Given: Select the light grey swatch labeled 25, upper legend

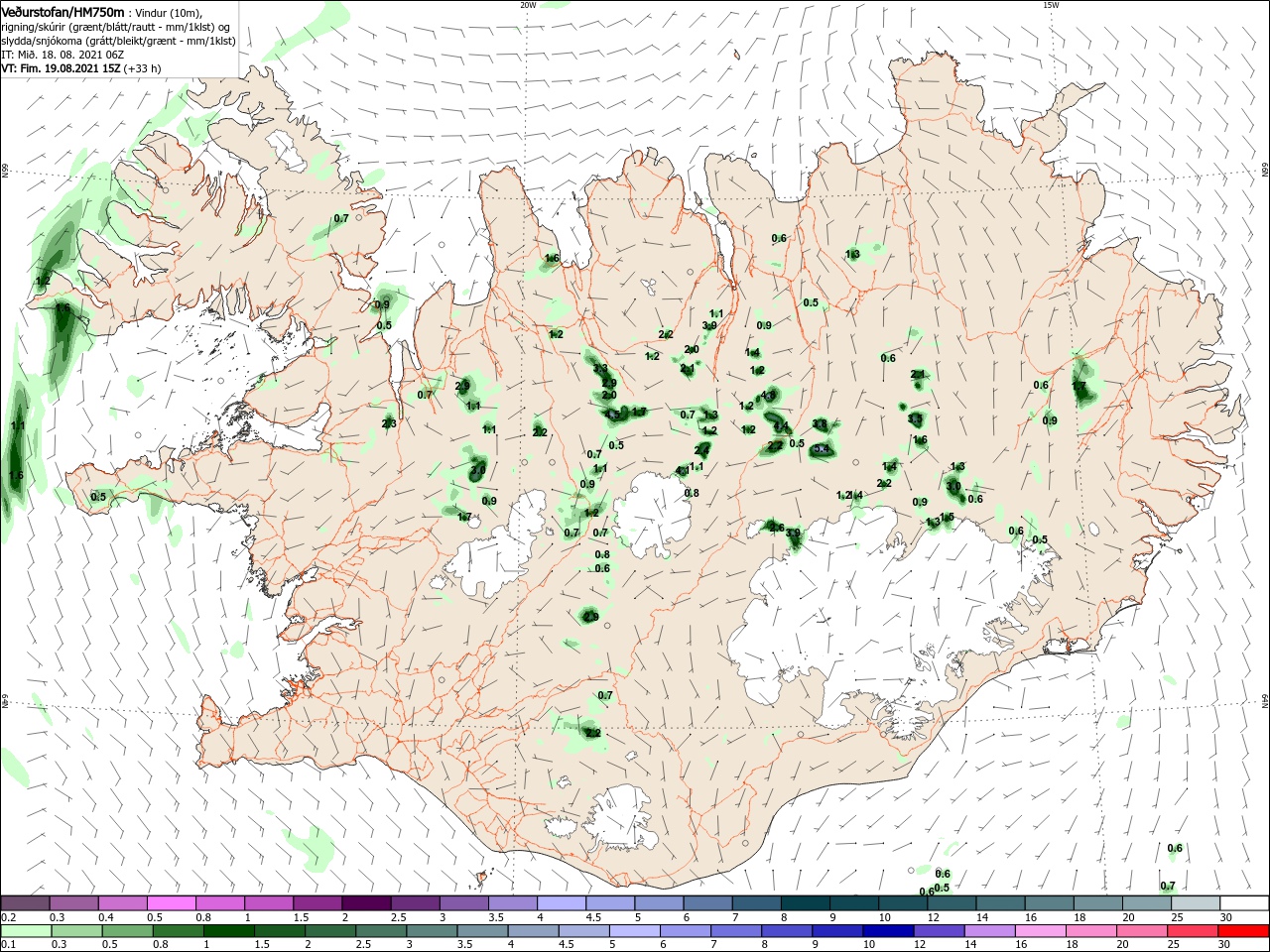Looking at the screenshot, I should [1195, 903].
